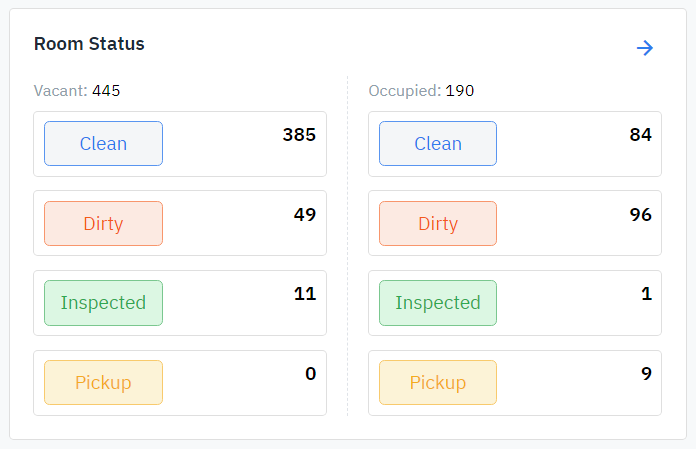Viewport: 696px width, 449px height.
Task: Click the Room Status heading
Action: [89, 44]
